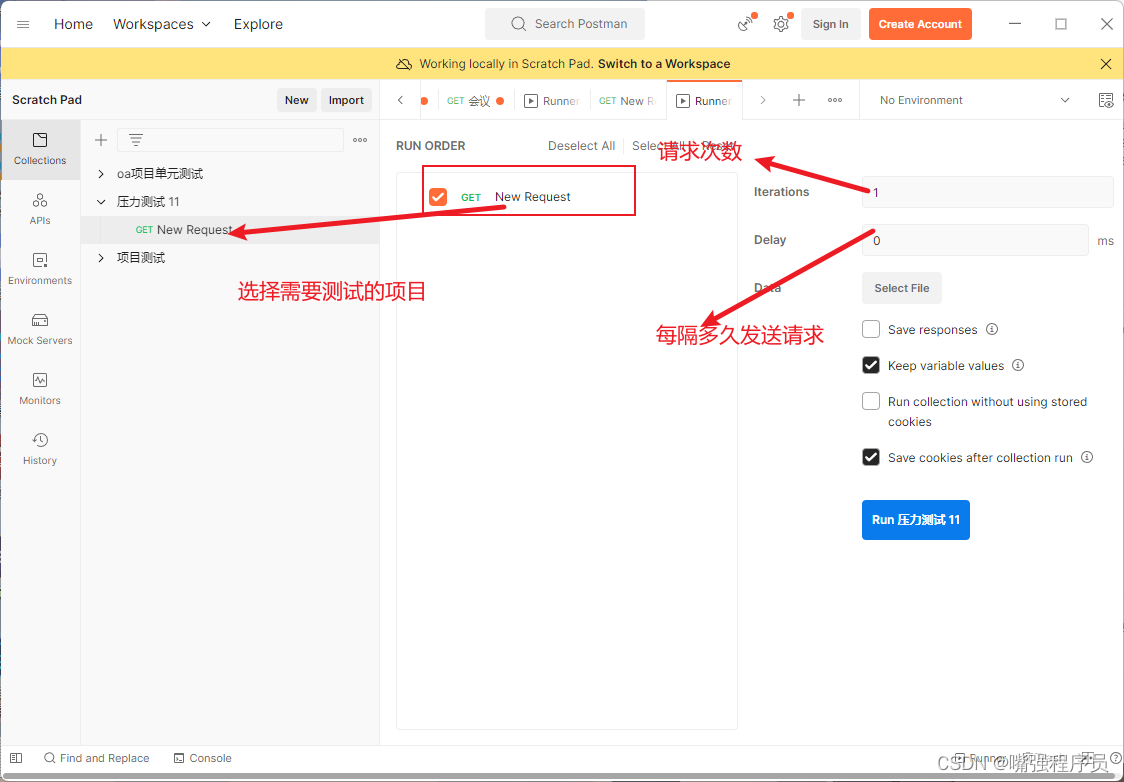Image resolution: width=1124 pixels, height=782 pixels.
Task: Open the environment quick look icon
Action: (x=1106, y=100)
